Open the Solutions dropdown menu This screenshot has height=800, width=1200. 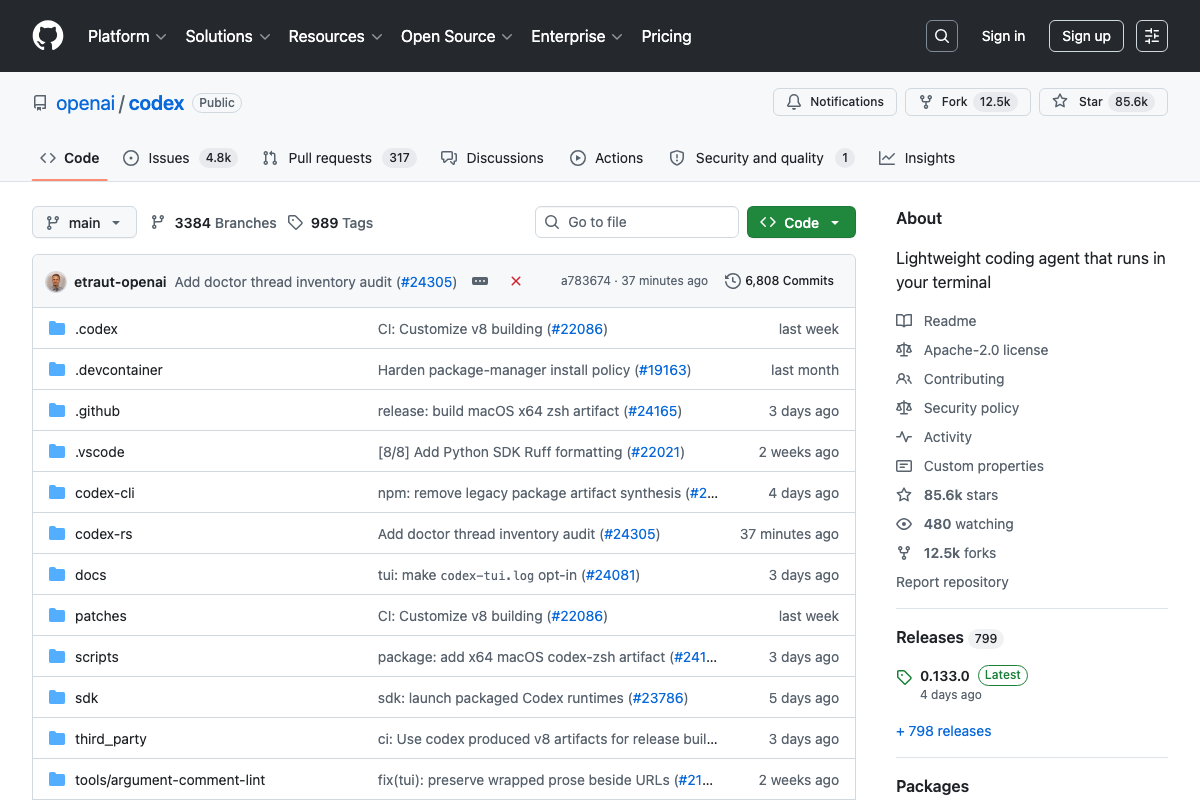[228, 36]
